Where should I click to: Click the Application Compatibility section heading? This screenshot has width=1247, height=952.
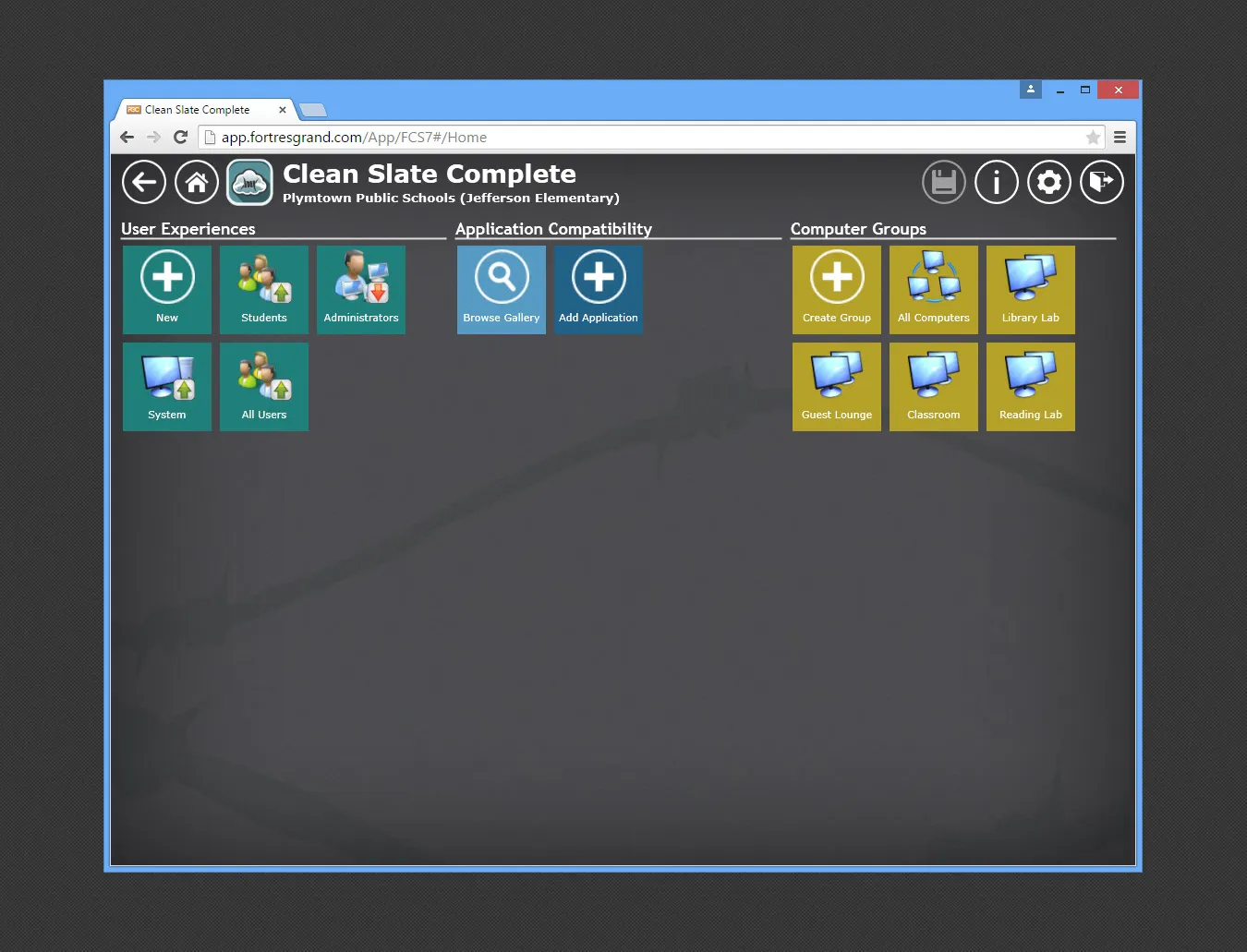553,229
